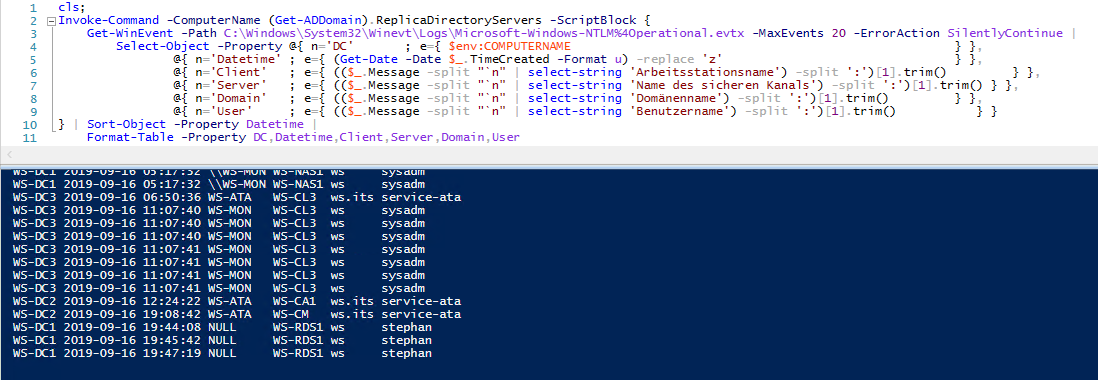Click the SilentlyContinue value
The width and height of the screenshot is (1098, 380).
(x=1005, y=33)
